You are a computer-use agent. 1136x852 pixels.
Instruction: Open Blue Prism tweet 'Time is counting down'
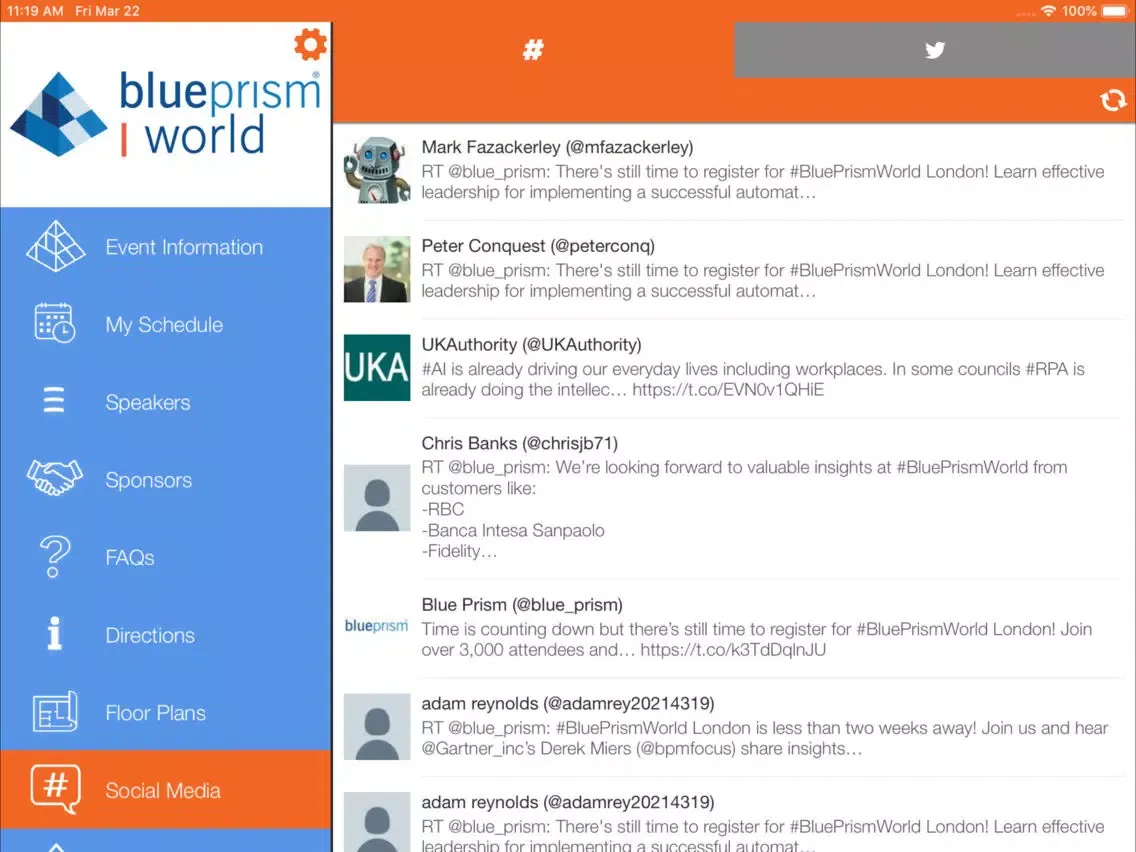coord(756,640)
